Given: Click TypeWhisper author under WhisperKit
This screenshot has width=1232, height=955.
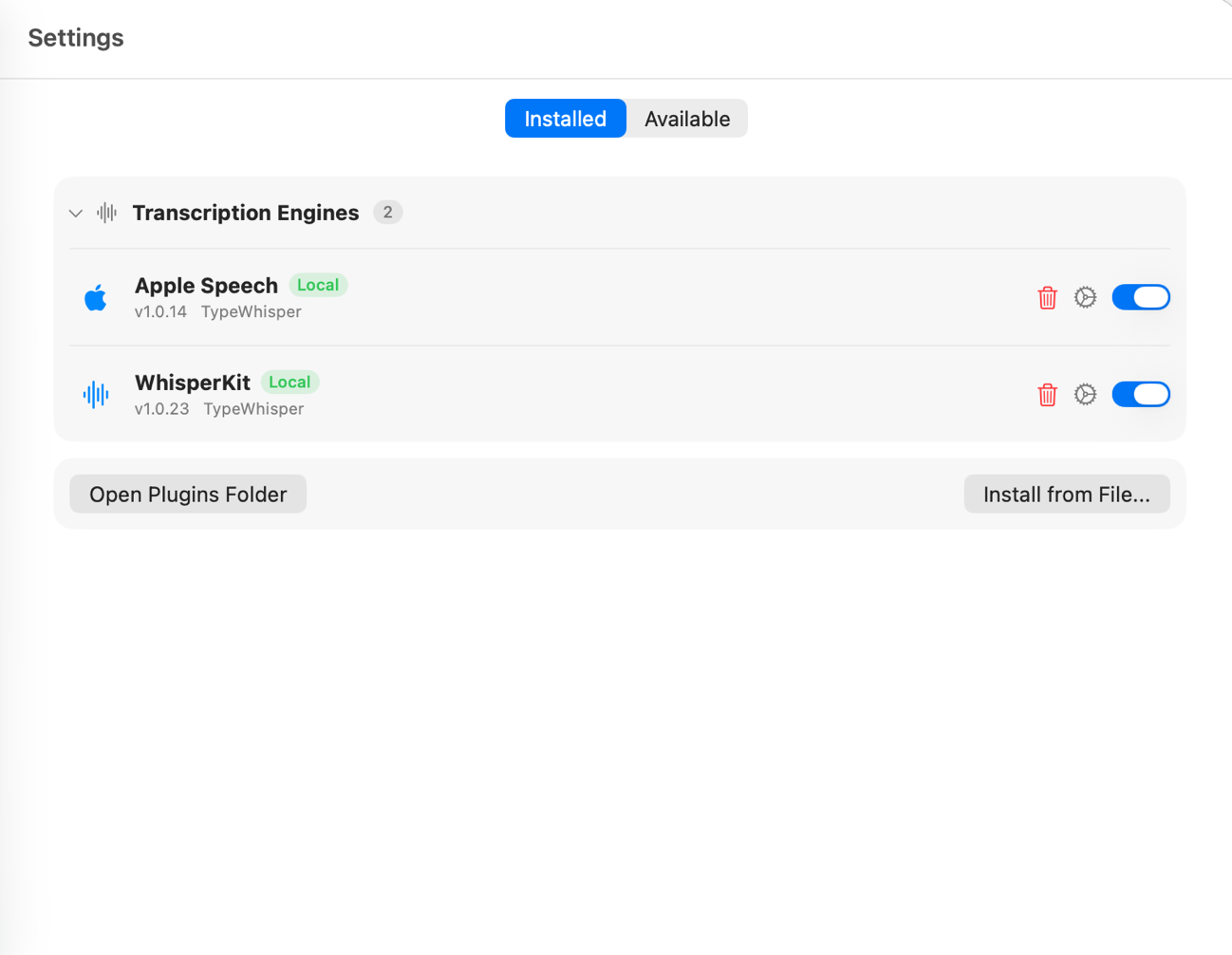Looking at the screenshot, I should 253,409.
